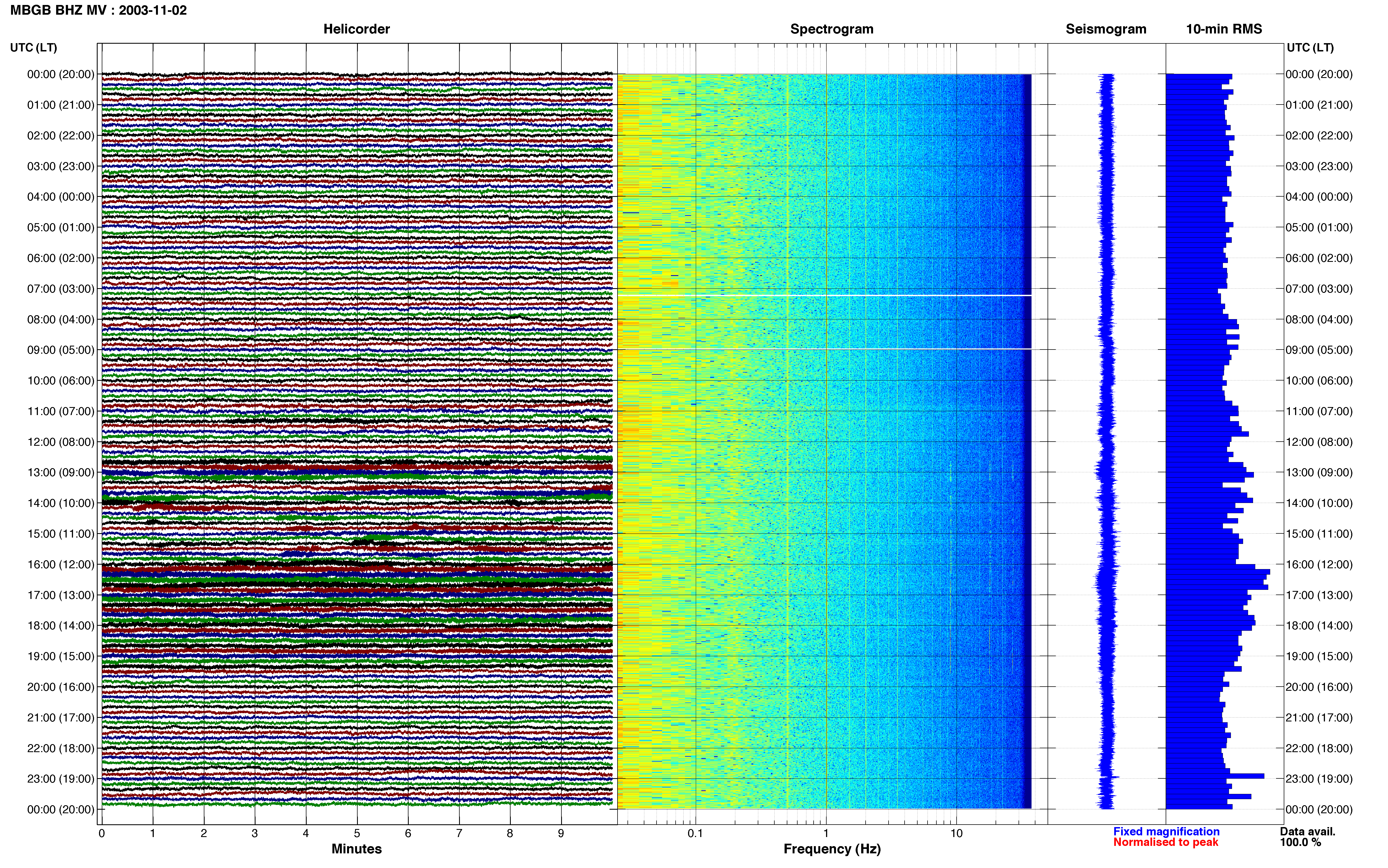Click the left '14:00 (10:00)' time label
The image size is (1388, 868).
pyautogui.click(x=61, y=504)
